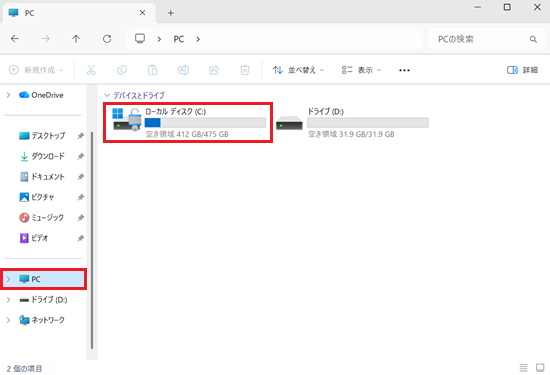Toggle the 詳細 details pane
This screenshot has height=375, width=550.
(x=522, y=70)
